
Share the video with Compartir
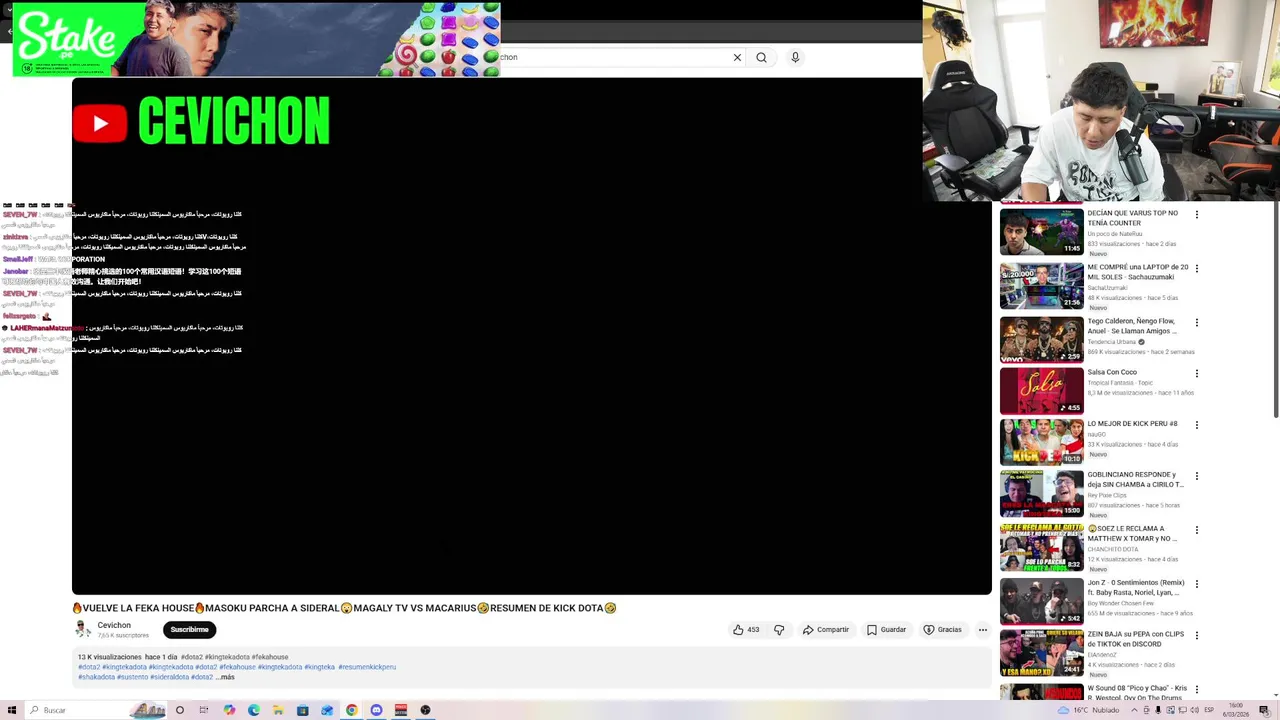pos(825,630)
